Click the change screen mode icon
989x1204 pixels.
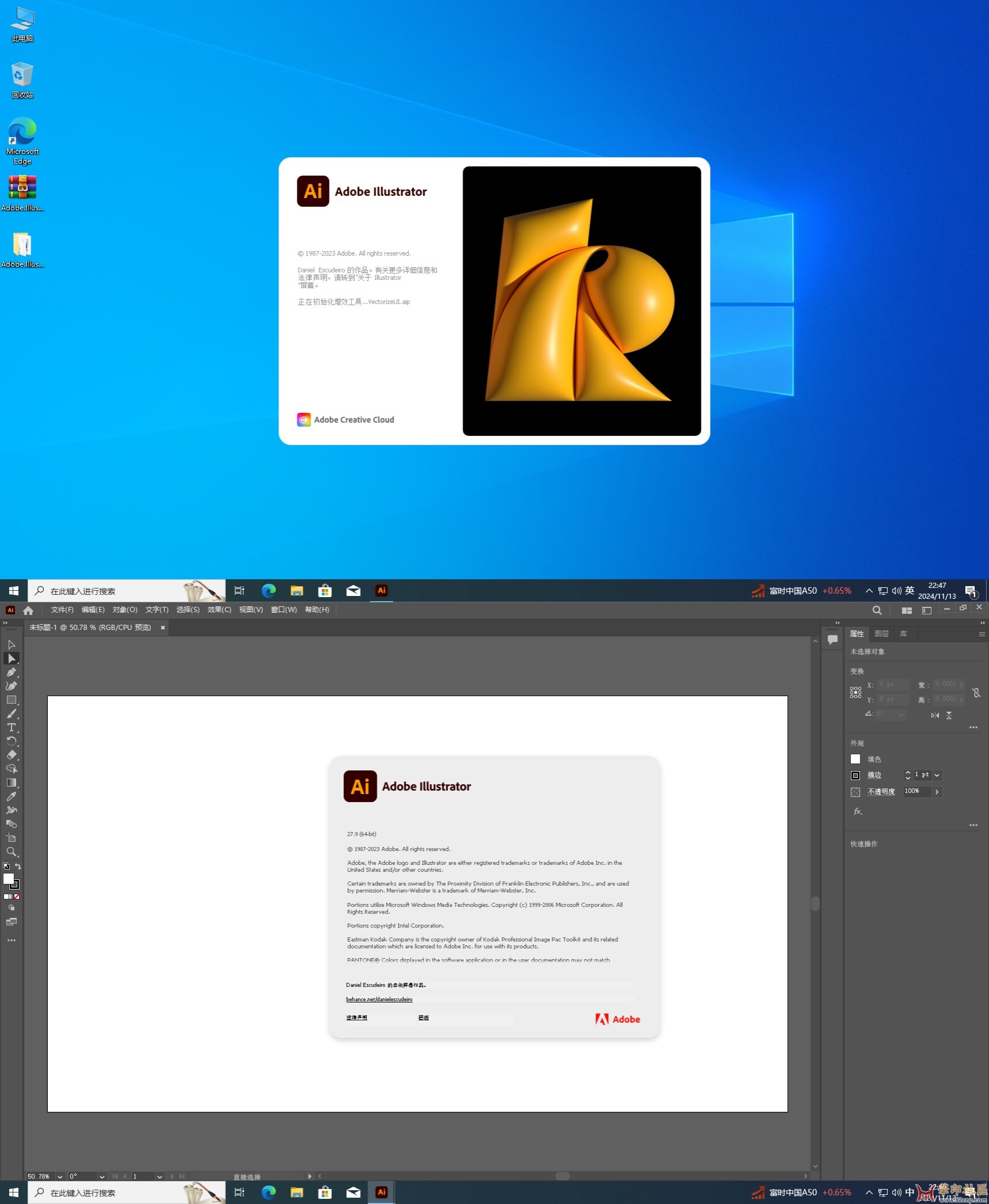(12, 922)
